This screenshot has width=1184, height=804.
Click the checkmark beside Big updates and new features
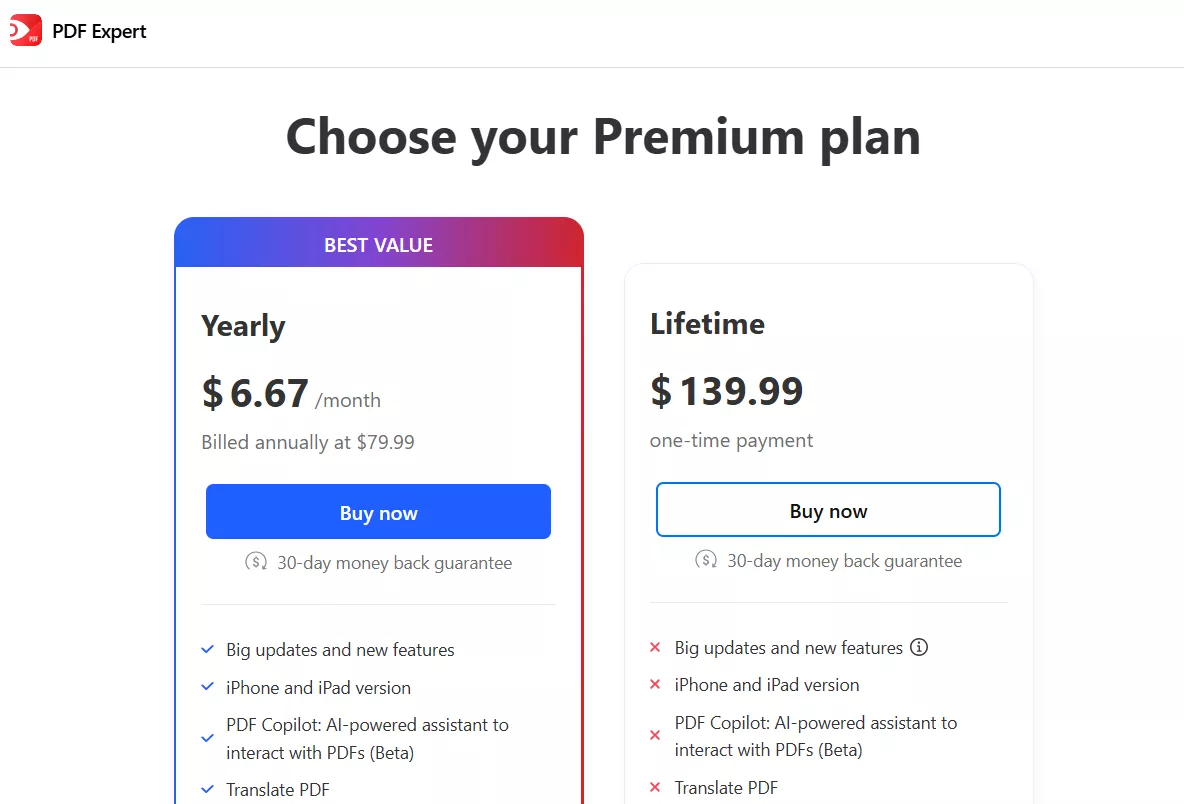(x=207, y=650)
